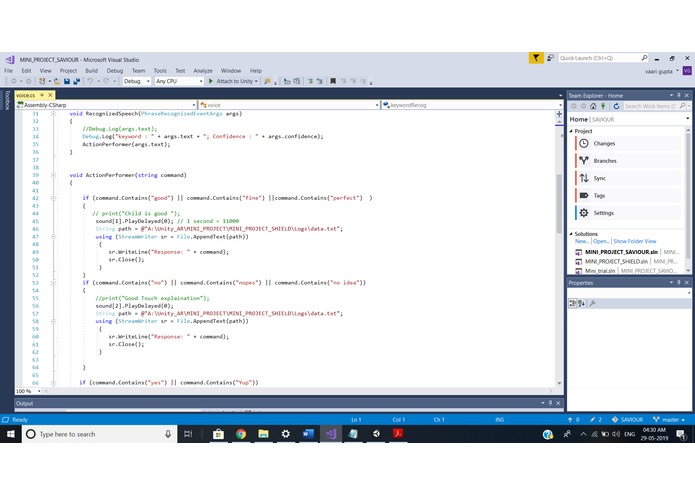This screenshot has height=494, width=695.
Task: Go Home in Team Explorer
Action: (x=593, y=106)
